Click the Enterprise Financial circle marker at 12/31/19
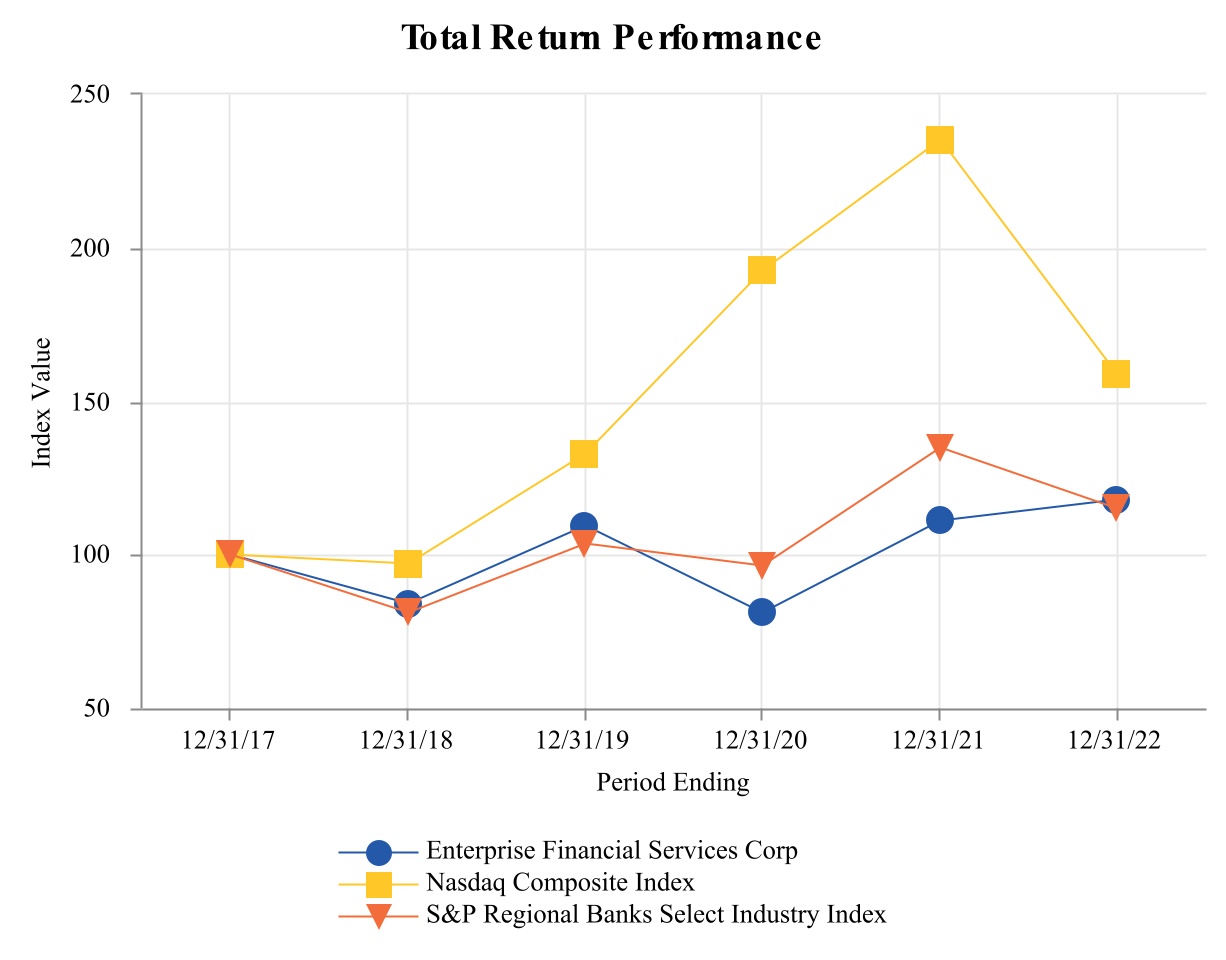 click(584, 525)
